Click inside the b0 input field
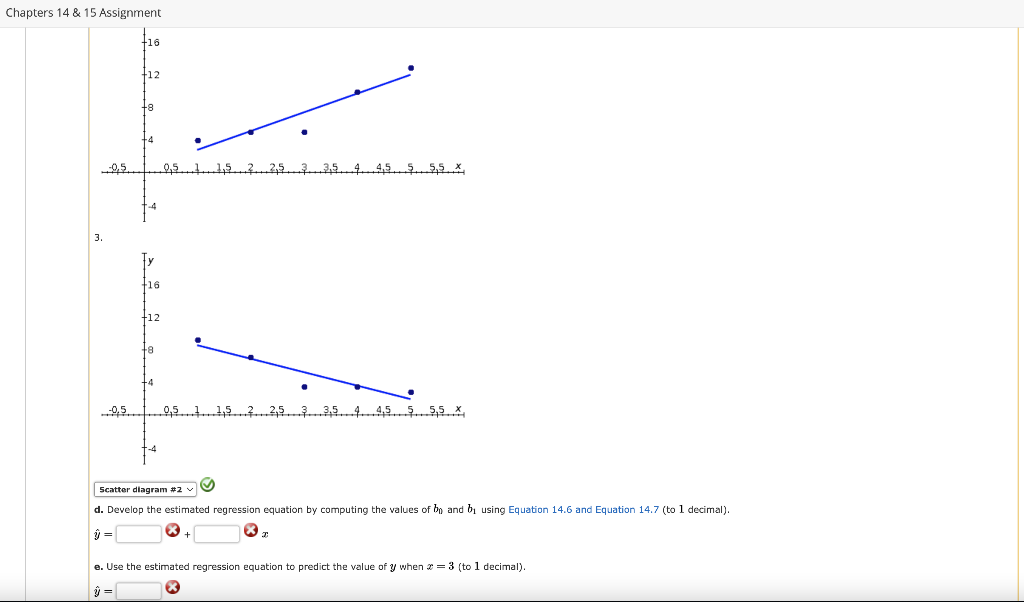The height and width of the screenshot is (602, 1024). pos(138,533)
